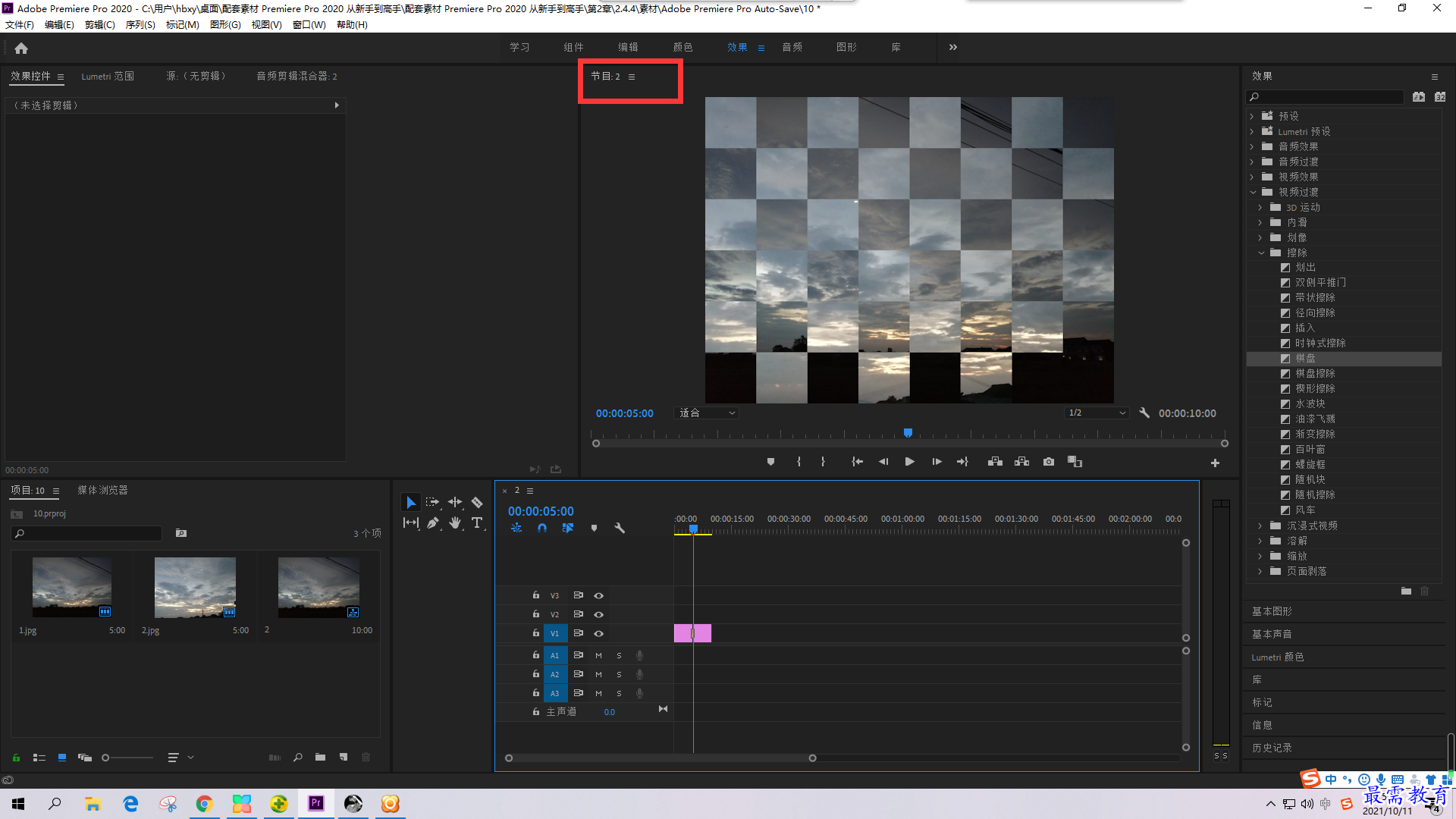Export frame with camera icon
1456x819 pixels.
[1049, 462]
